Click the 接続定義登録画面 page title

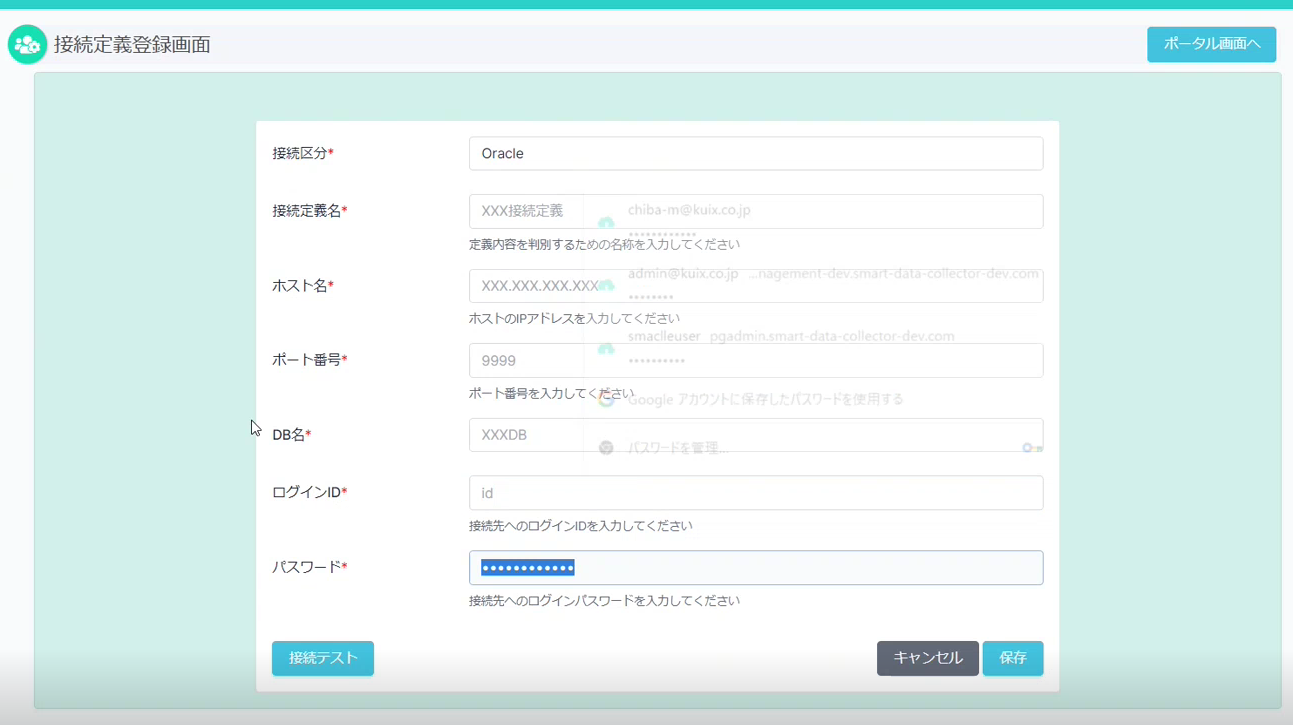(x=132, y=45)
